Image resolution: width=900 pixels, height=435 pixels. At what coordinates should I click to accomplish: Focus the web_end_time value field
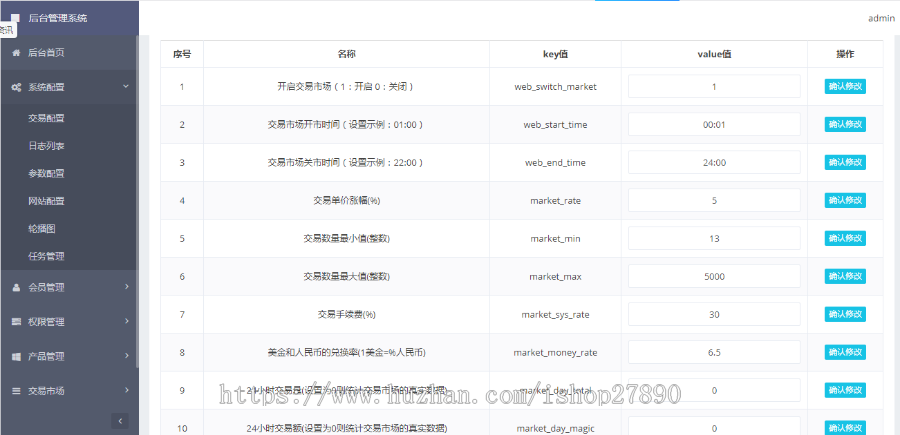[x=714, y=162]
